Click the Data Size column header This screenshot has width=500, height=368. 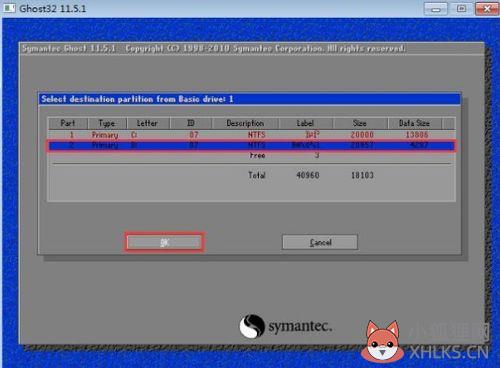coord(415,123)
